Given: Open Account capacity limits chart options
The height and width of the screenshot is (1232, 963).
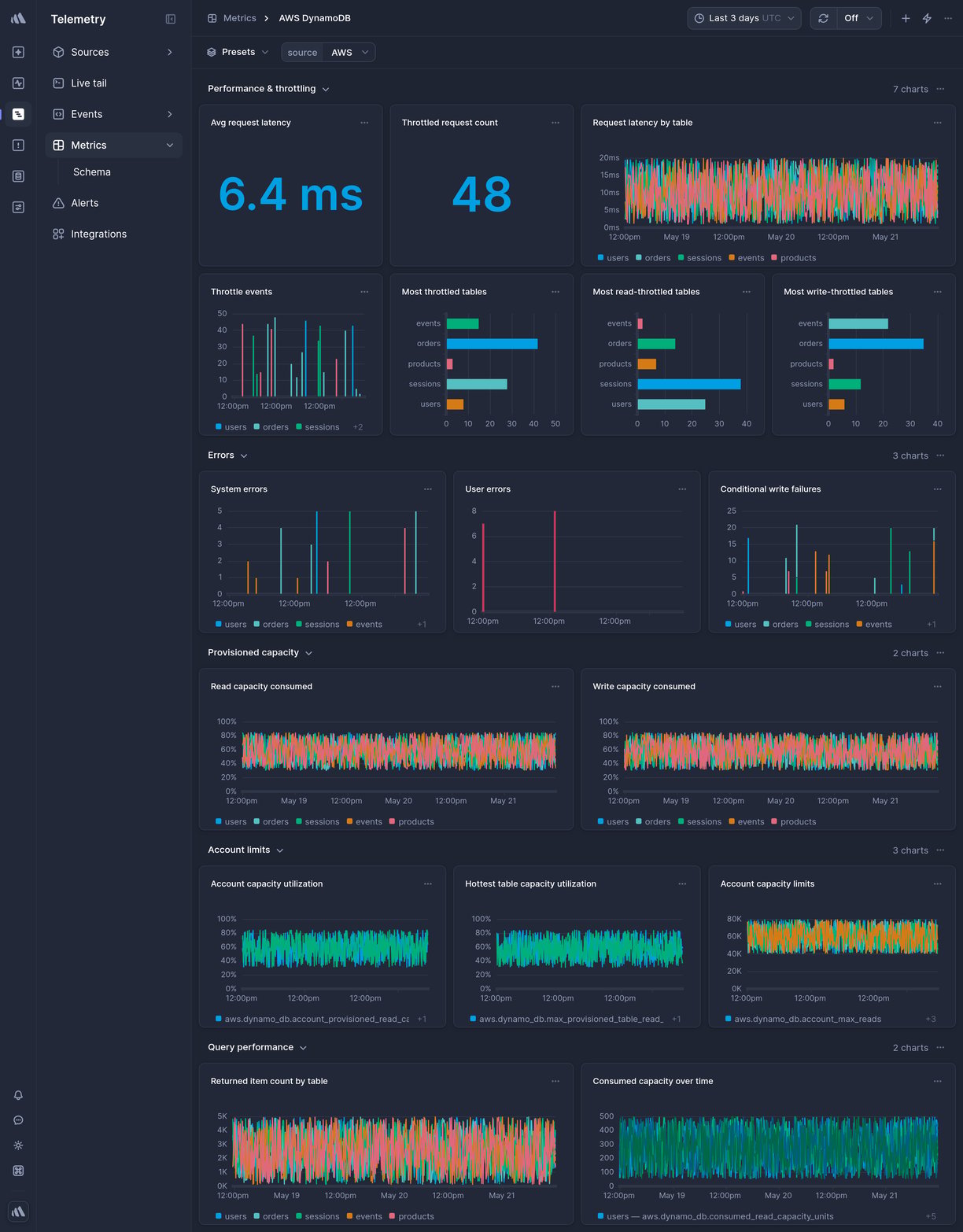Looking at the screenshot, I should click(937, 884).
